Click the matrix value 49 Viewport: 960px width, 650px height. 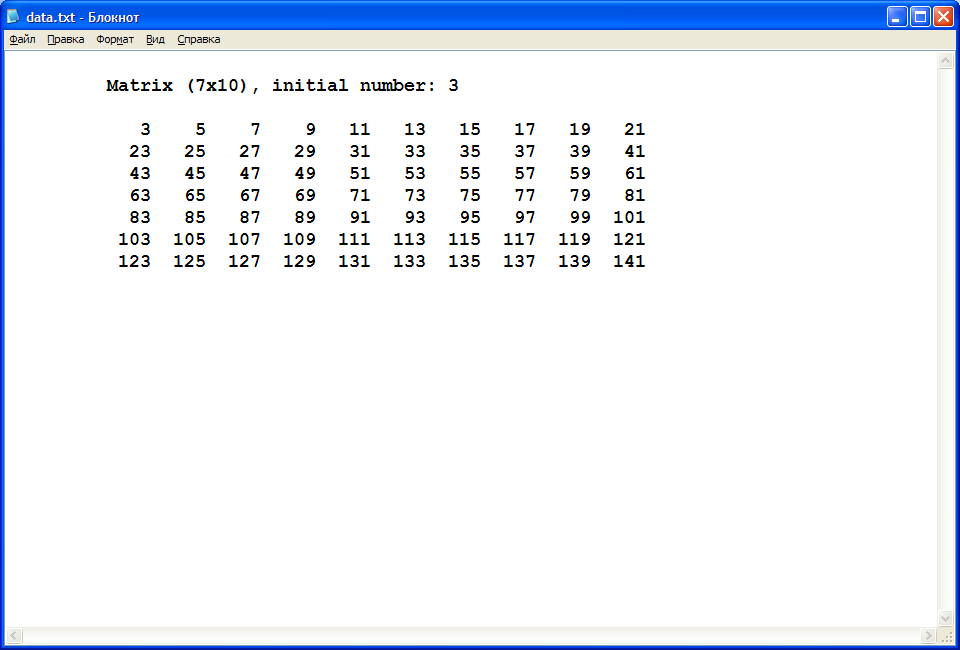click(305, 174)
